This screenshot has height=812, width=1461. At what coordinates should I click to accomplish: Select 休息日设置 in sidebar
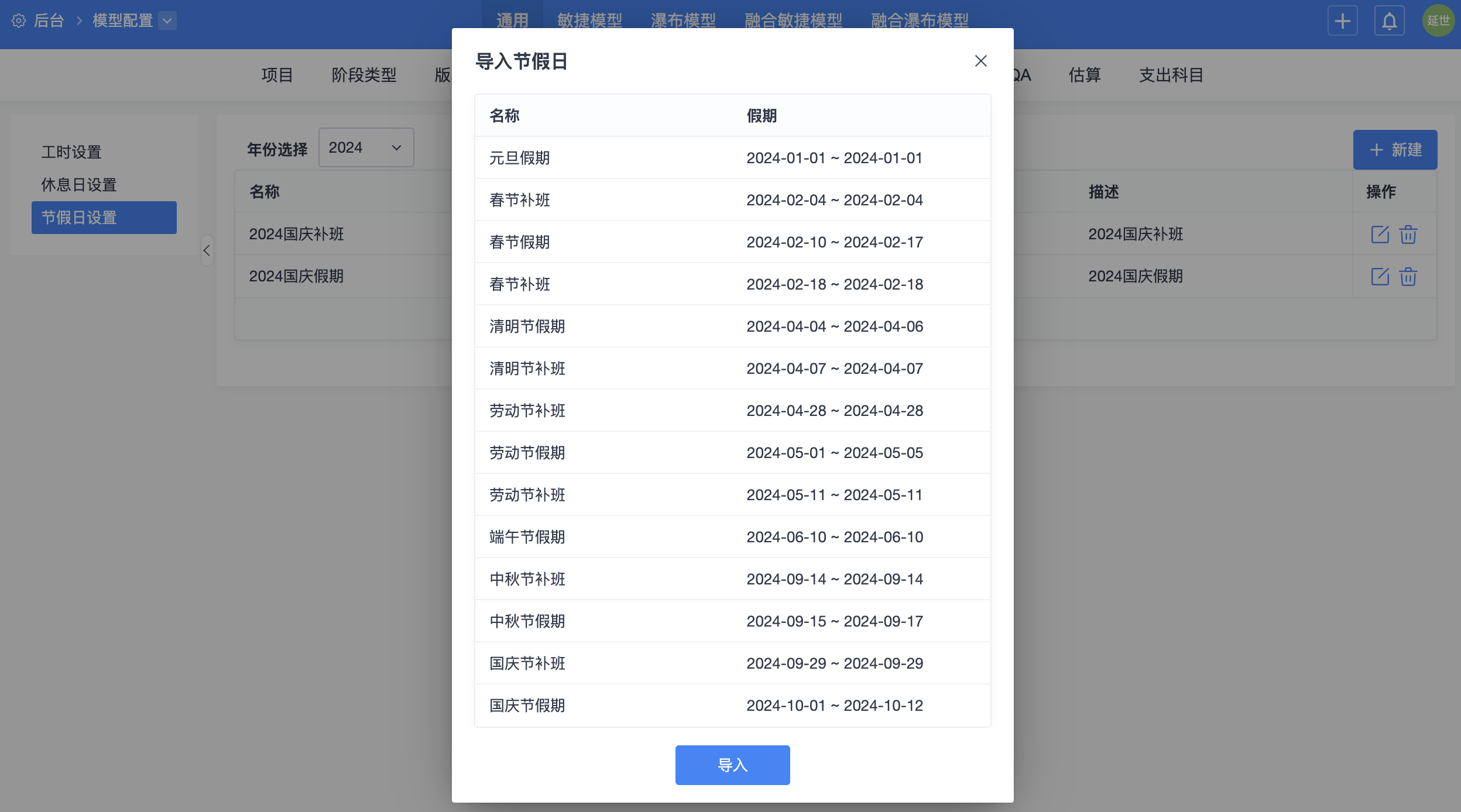click(79, 185)
